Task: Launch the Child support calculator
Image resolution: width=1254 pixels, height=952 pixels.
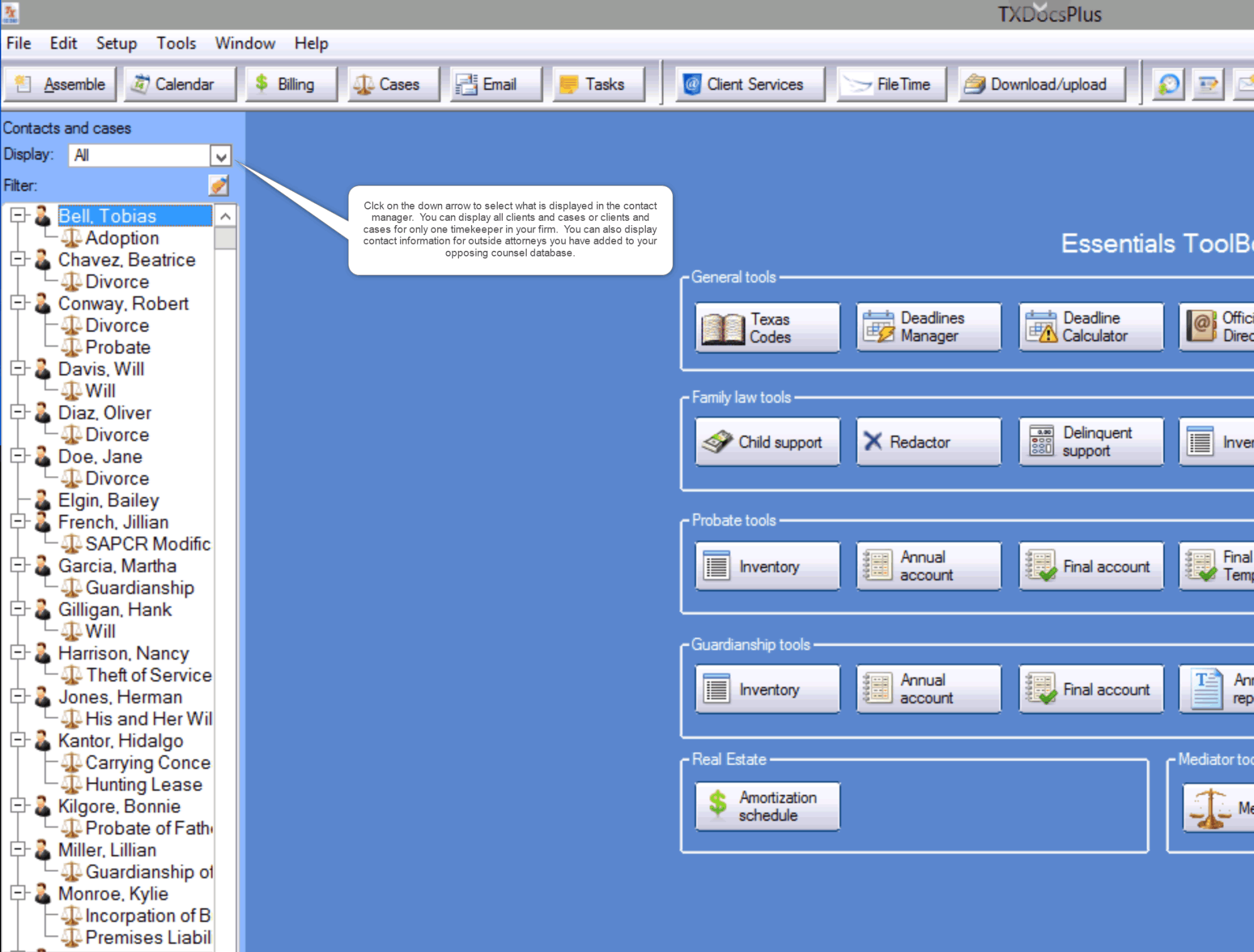Action: pyautogui.click(x=766, y=442)
